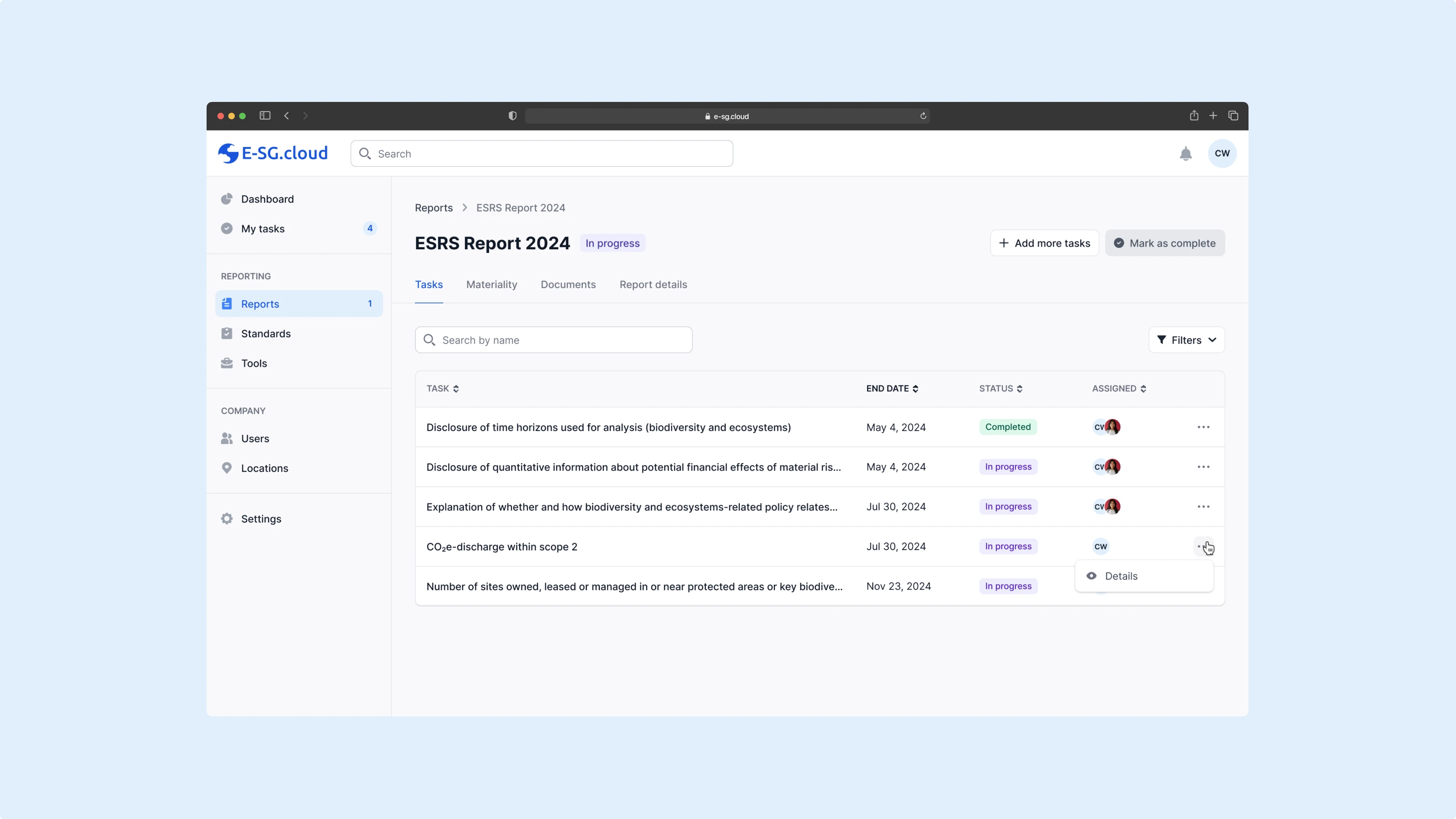Open actions menu for the Completed task
This screenshot has height=819, width=1456.
[1203, 427]
